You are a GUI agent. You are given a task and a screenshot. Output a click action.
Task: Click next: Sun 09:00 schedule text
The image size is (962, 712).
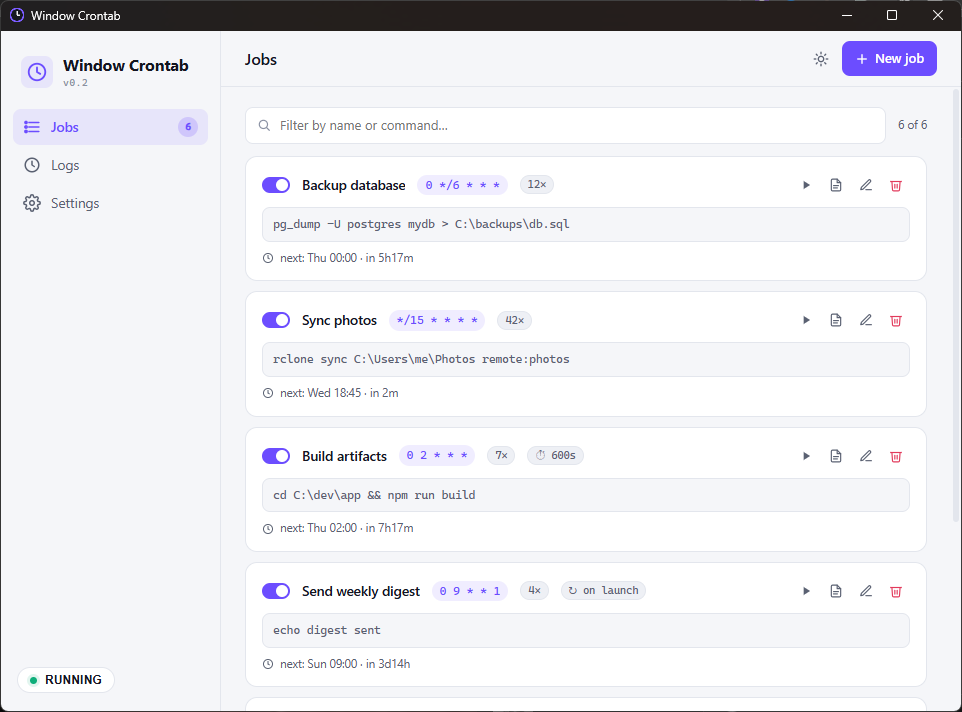pyautogui.click(x=345, y=664)
